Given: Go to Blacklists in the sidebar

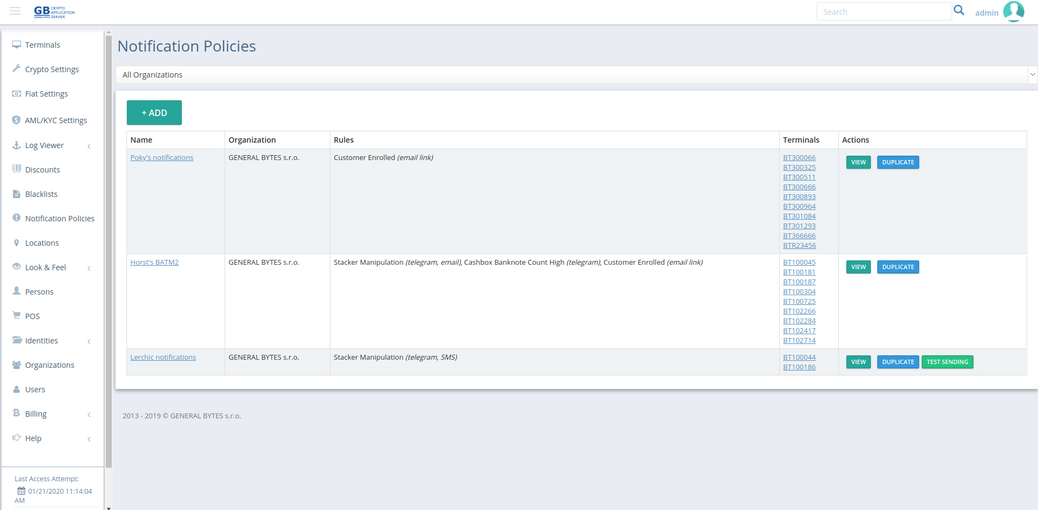Looking at the screenshot, I should tap(41, 194).
